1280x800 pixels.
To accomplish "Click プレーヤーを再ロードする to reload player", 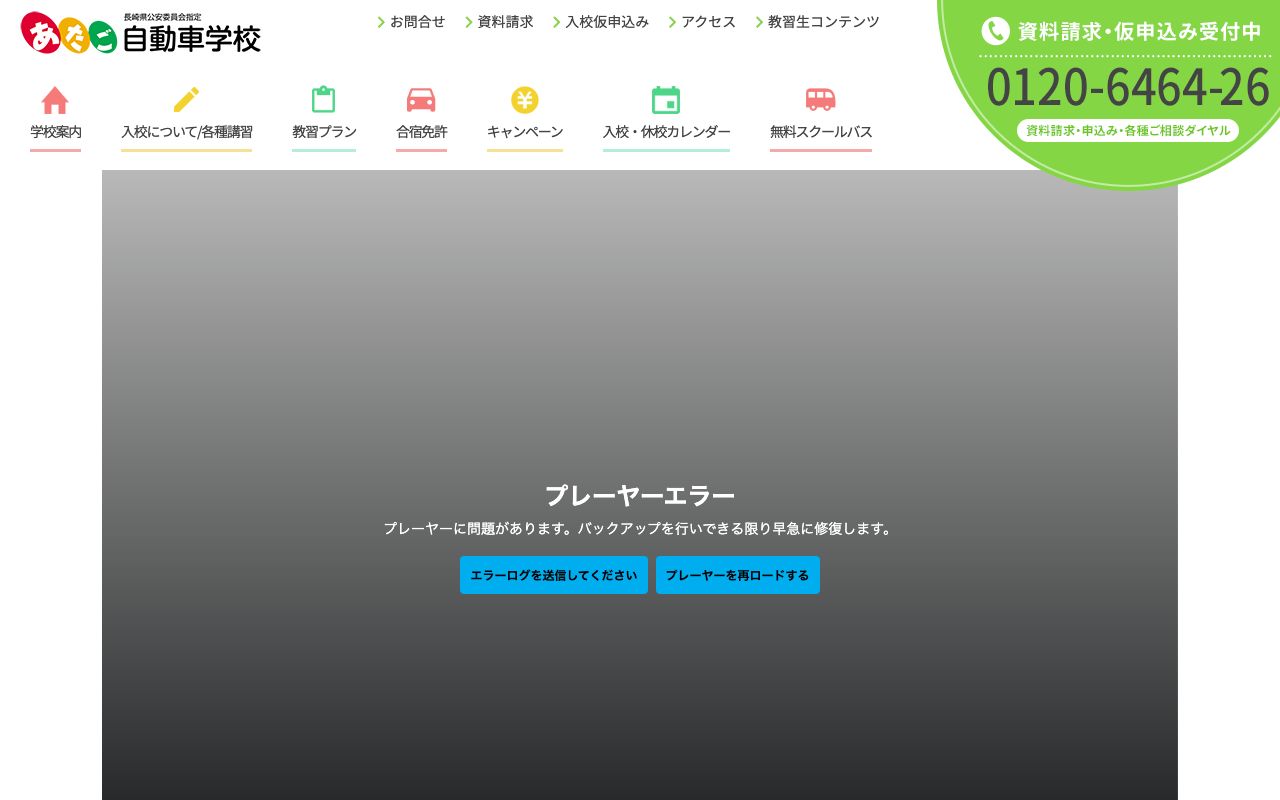I will 738,575.
